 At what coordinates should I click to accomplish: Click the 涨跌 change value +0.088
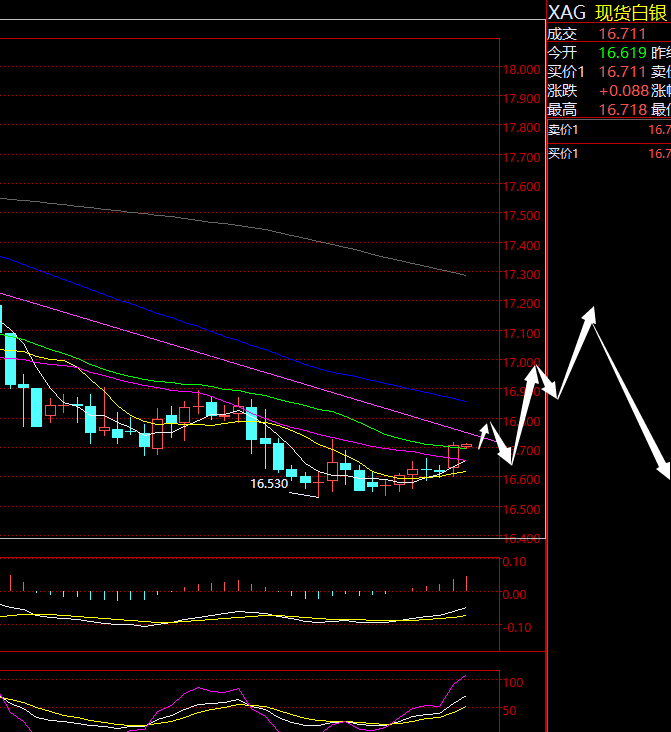[624, 91]
